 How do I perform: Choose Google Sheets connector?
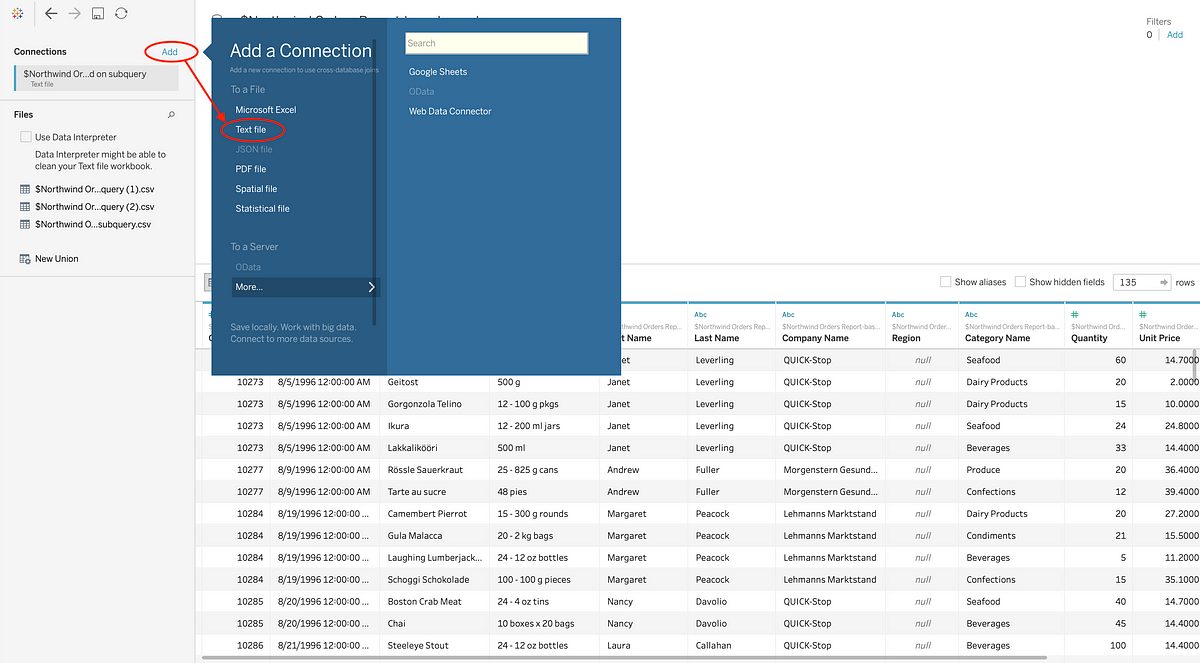[438, 72]
